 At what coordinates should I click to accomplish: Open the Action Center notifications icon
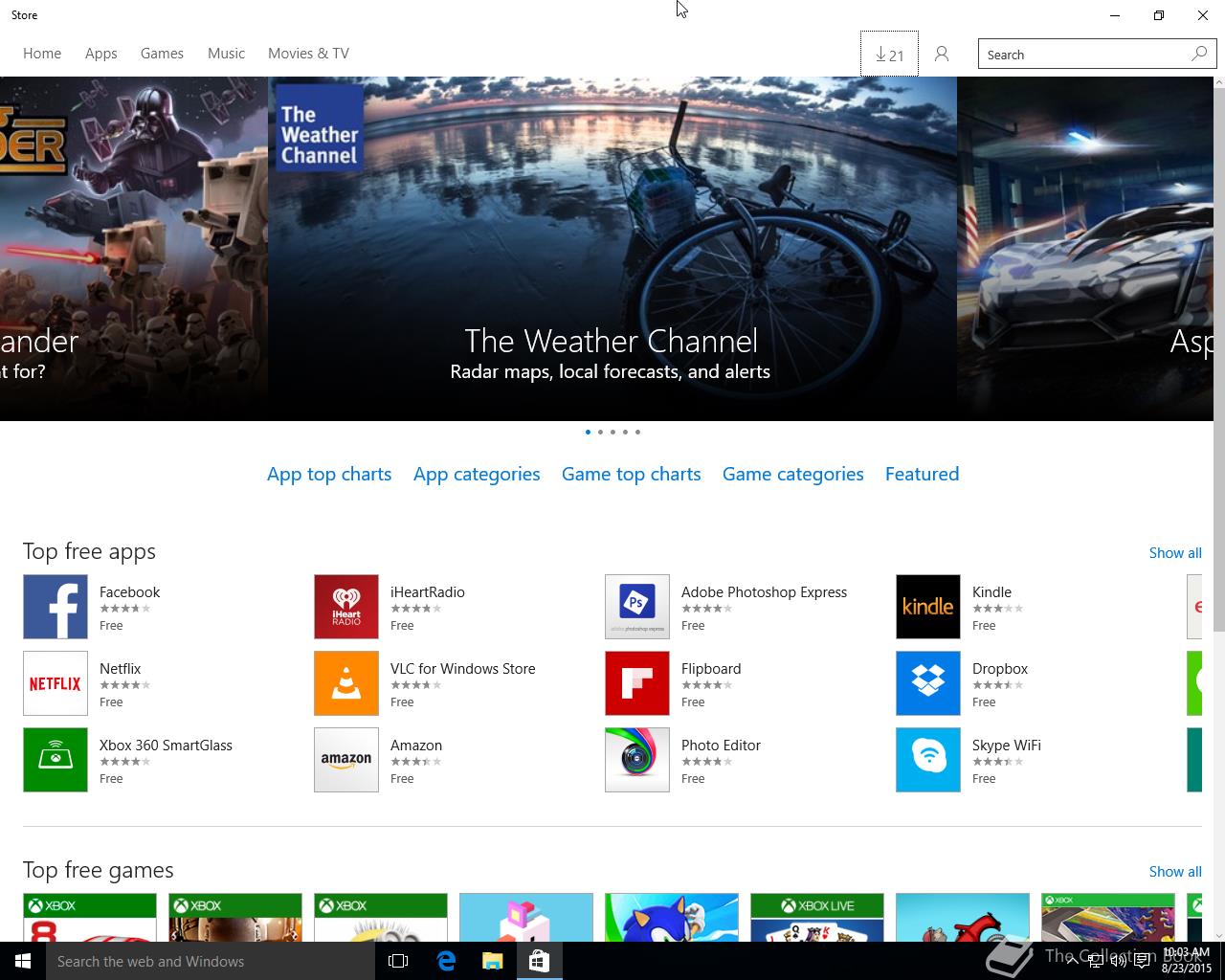1142,961
